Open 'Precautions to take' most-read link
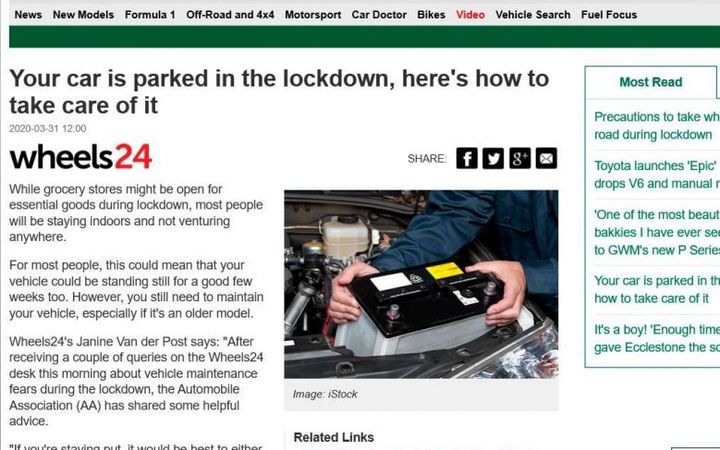720x450 pixels. pos(657,125)
